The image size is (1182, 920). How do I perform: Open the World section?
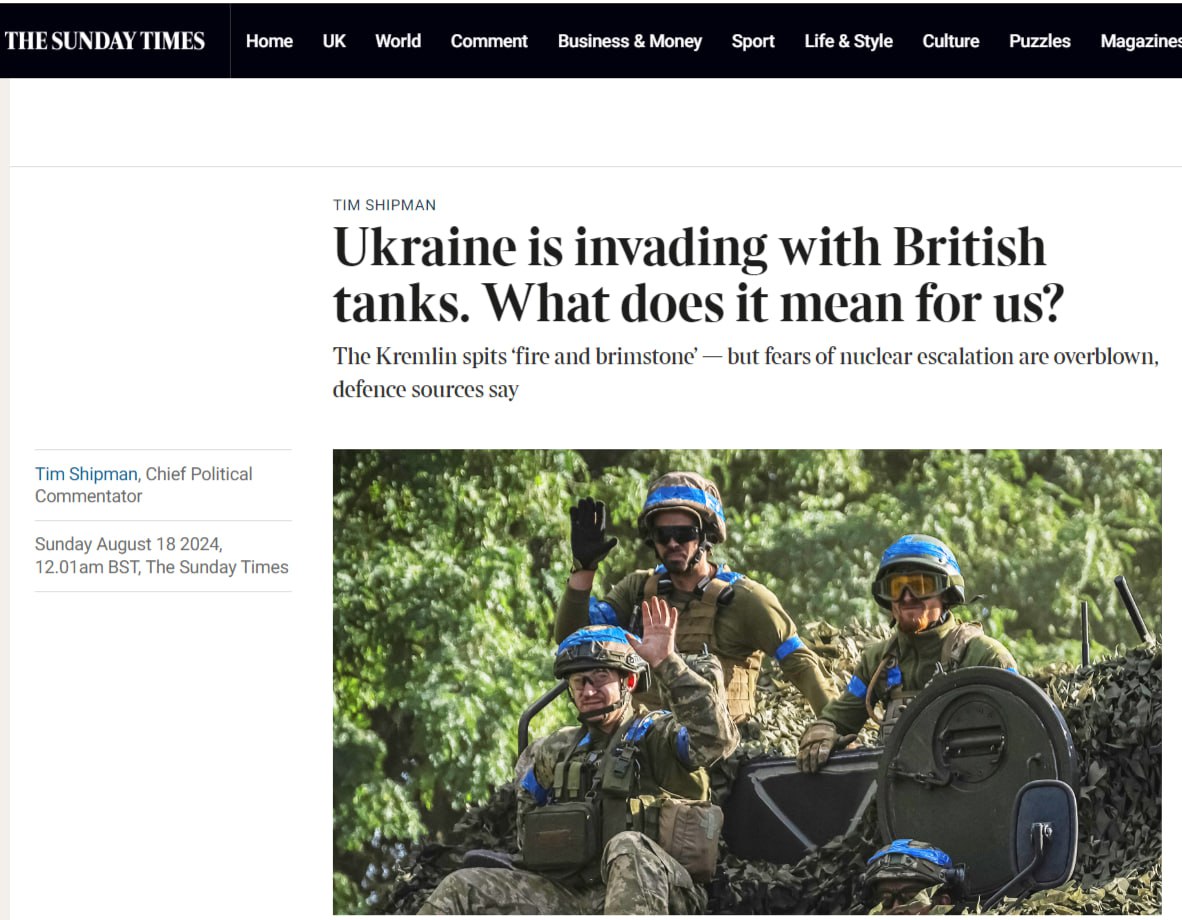pos(398,41)
